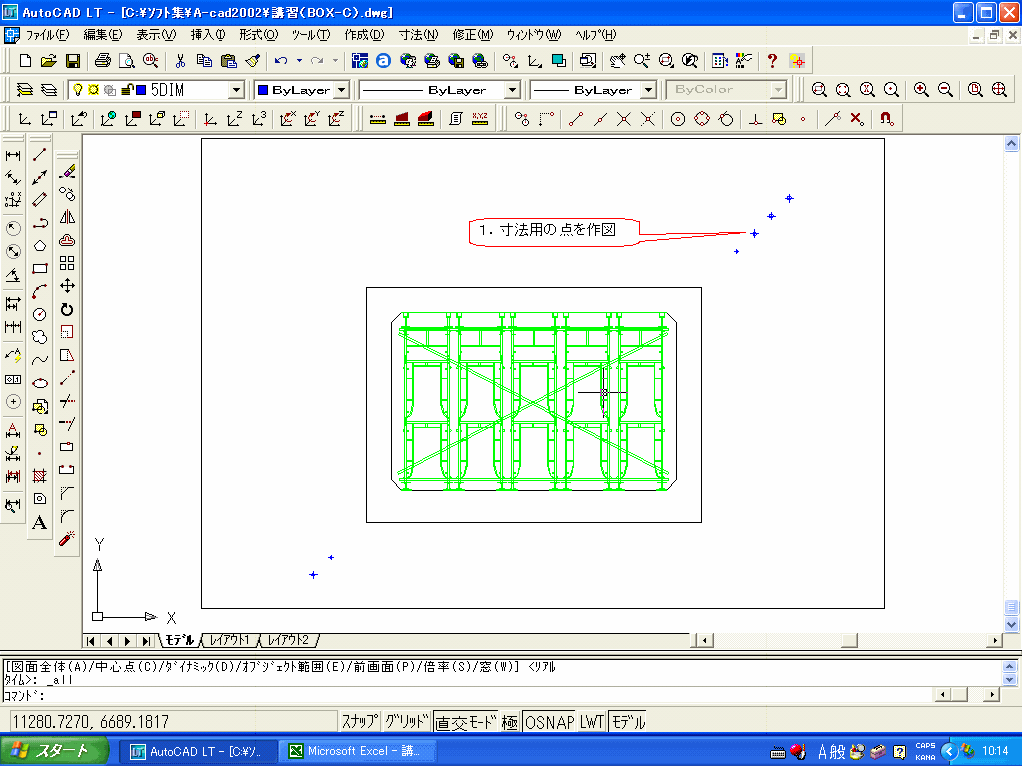Select the Rectangle drawing tool
1023x767 pixels.
pos(40,268)
